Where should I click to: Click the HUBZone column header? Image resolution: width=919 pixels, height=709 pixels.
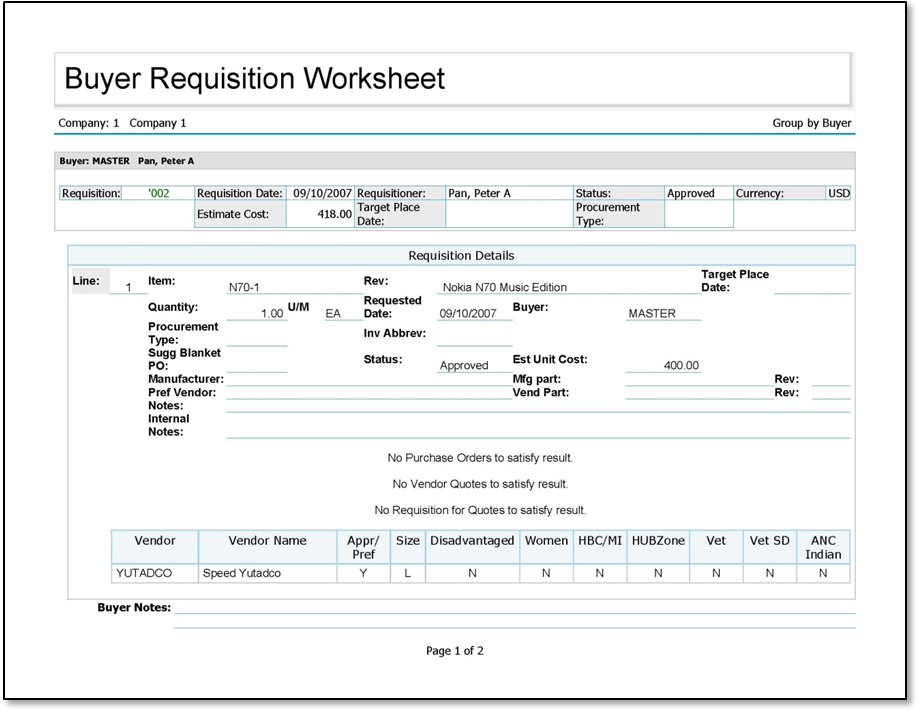[658, 541]
